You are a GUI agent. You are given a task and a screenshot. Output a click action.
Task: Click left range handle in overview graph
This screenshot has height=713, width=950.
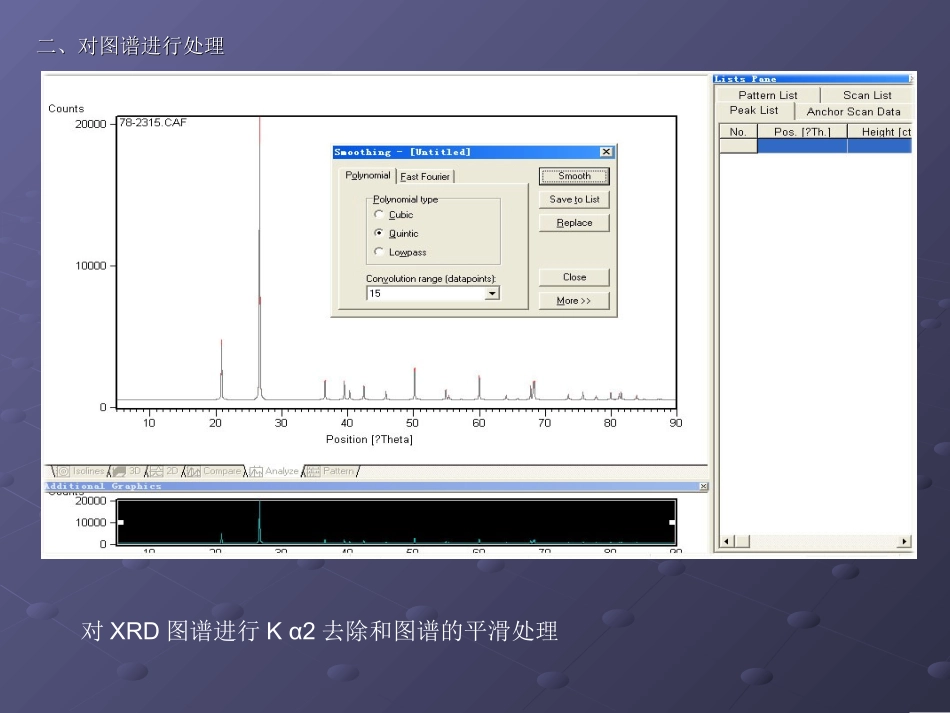(x=121, y=522)
